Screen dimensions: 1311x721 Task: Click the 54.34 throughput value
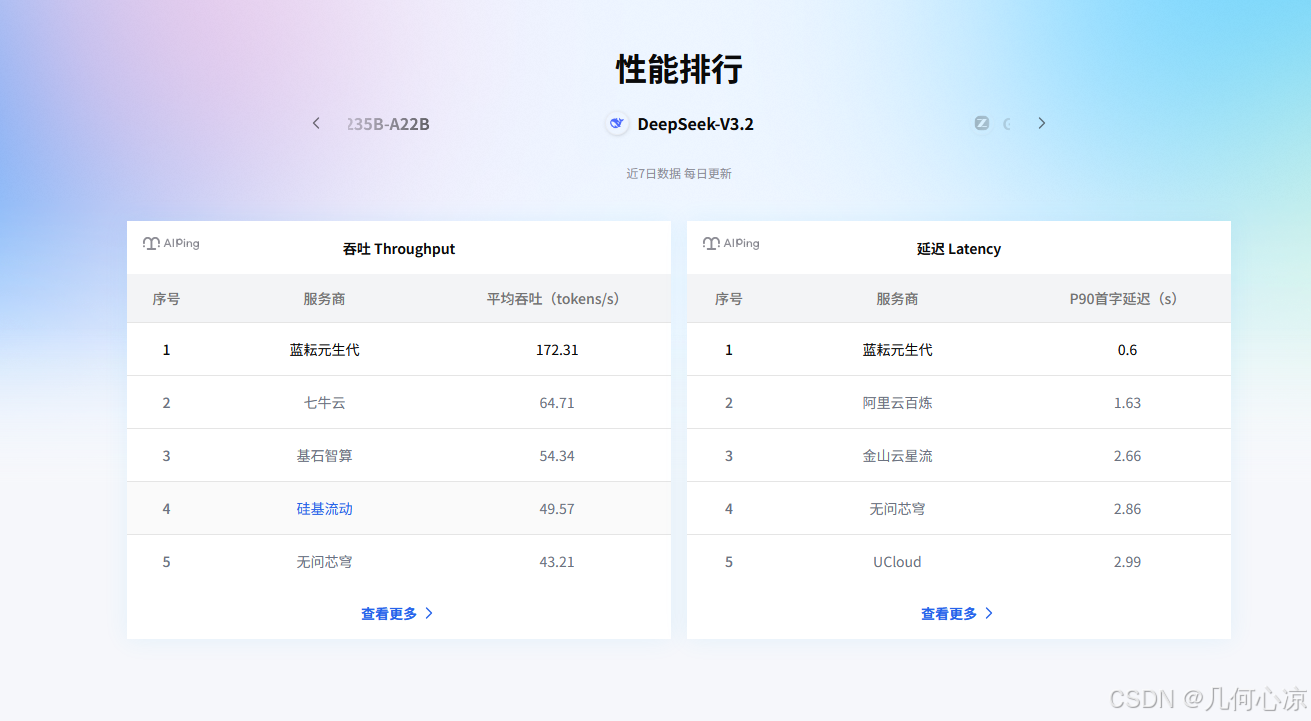point(557,456)
